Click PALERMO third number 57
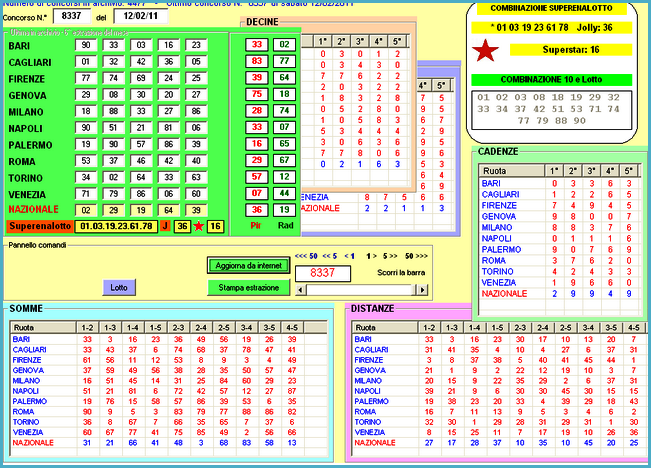This screenshot has width=651, height=468. pos(141,145)
